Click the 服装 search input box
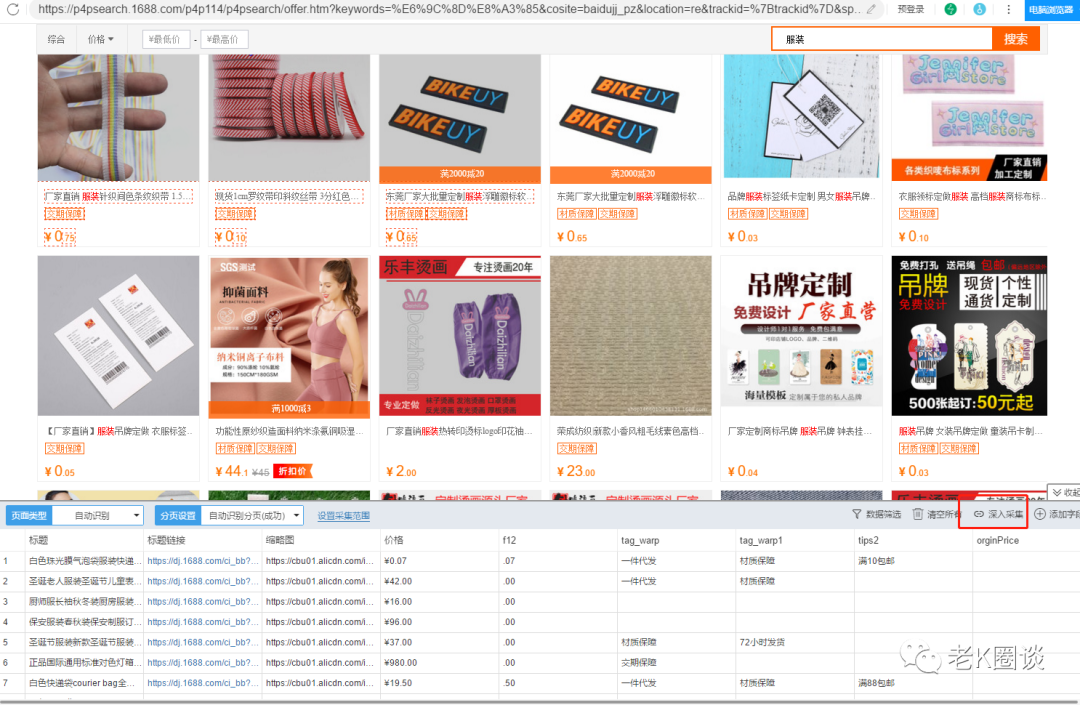This screenshot has width=1080, height=705. pos(882,39)
